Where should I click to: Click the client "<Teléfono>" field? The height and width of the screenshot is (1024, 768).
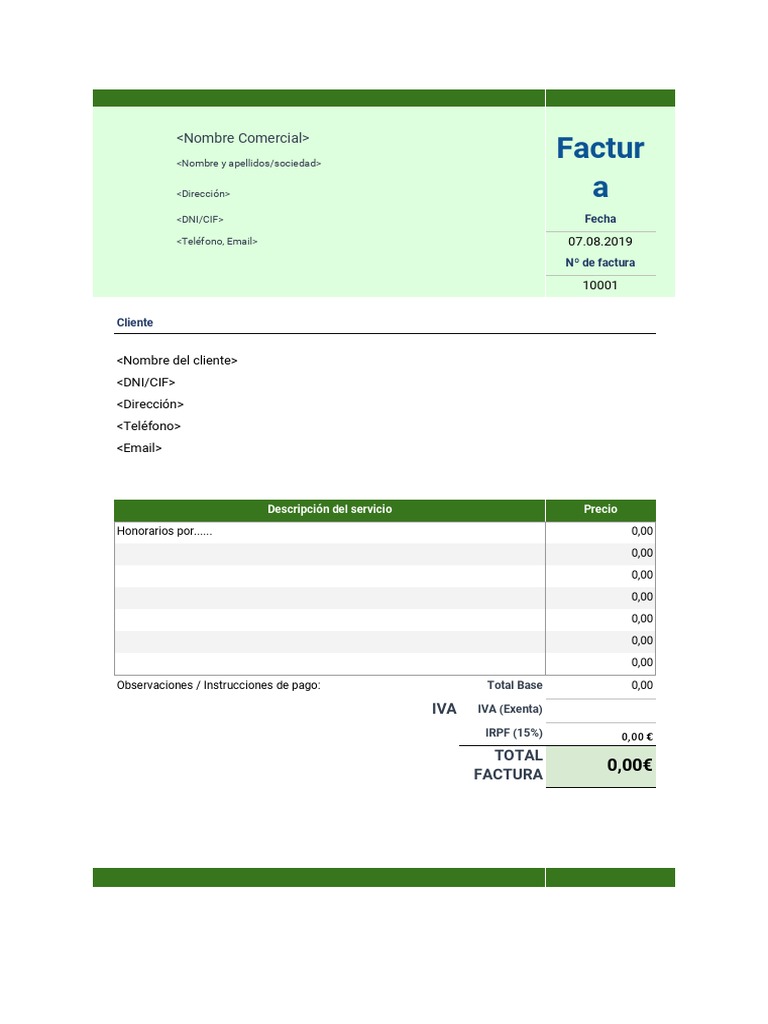(x=149, y=426)
